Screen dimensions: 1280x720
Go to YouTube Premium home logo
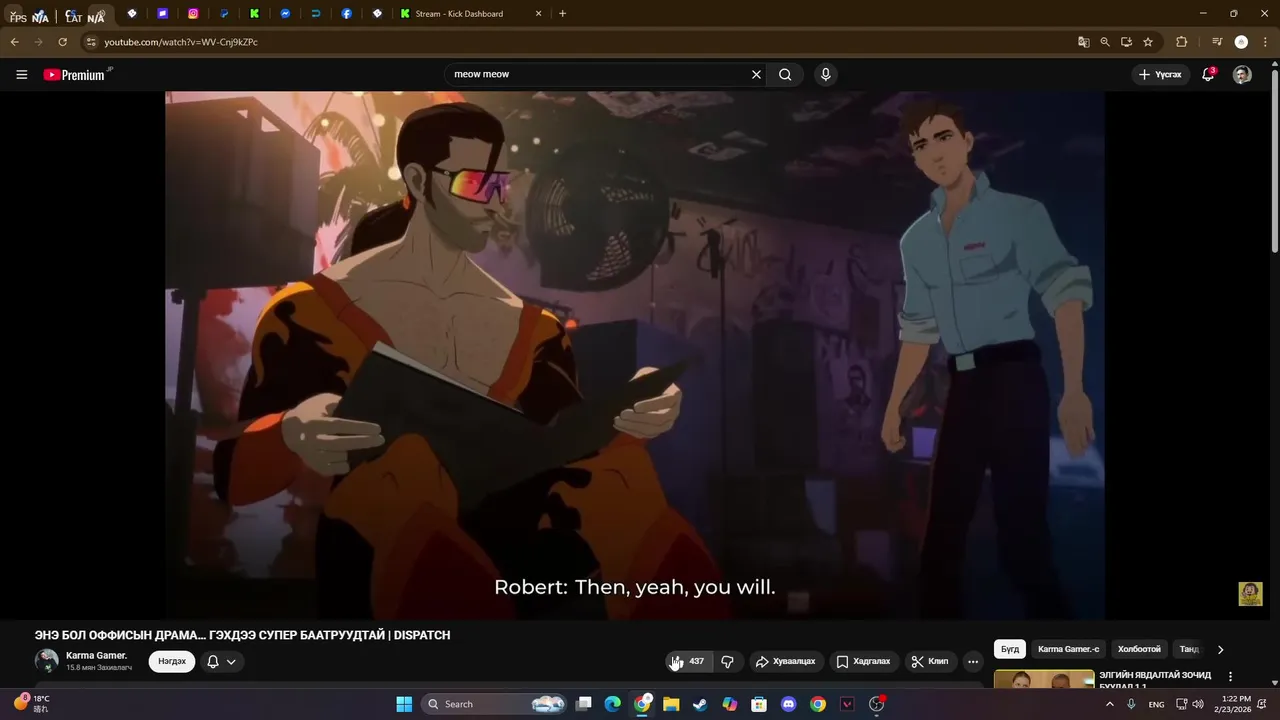pos(77,74)
